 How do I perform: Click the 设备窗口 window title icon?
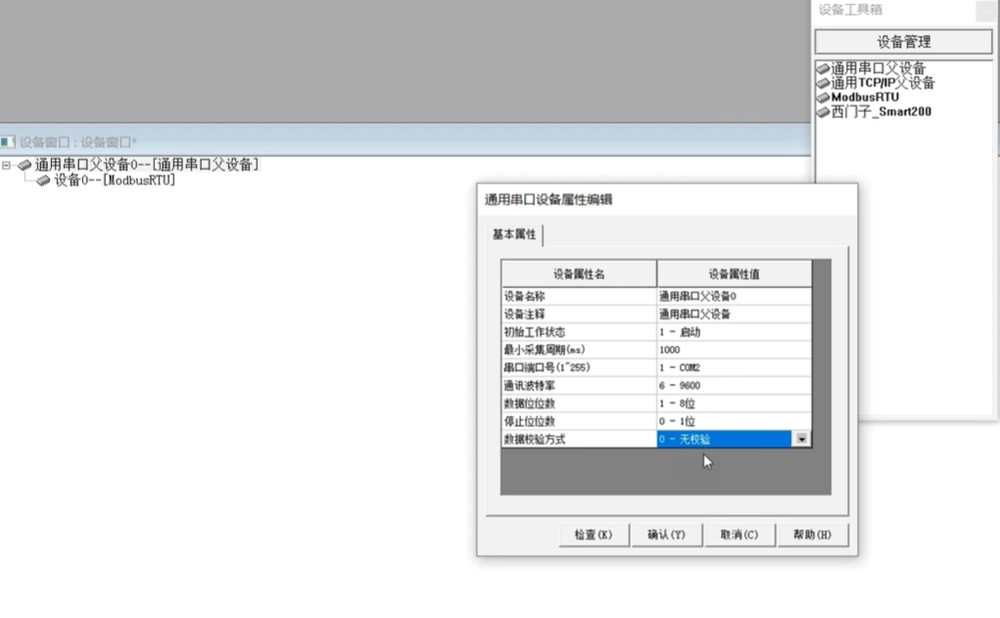click(8, 142)
